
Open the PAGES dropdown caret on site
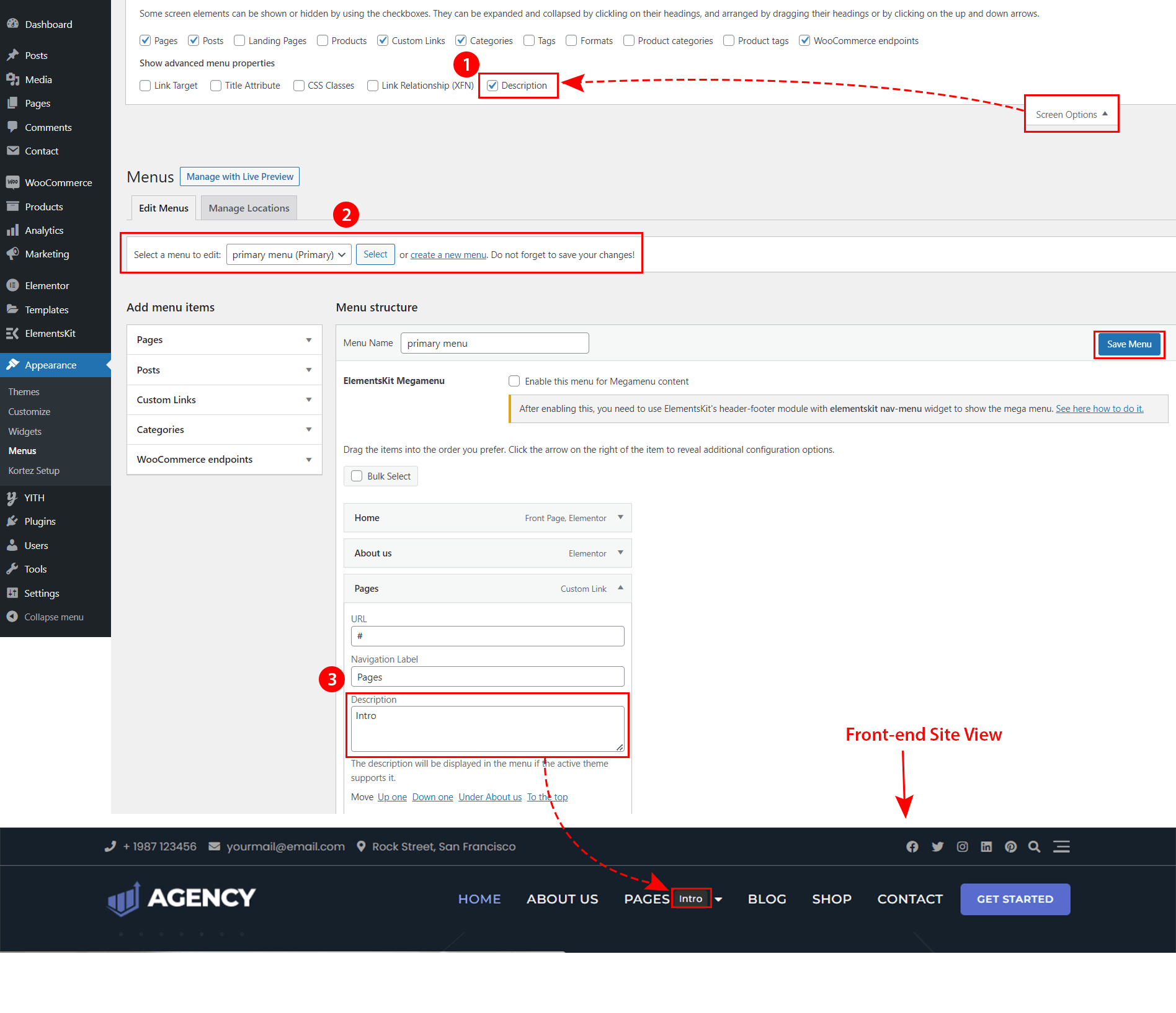pyautogui.click(x=718, y=899)
